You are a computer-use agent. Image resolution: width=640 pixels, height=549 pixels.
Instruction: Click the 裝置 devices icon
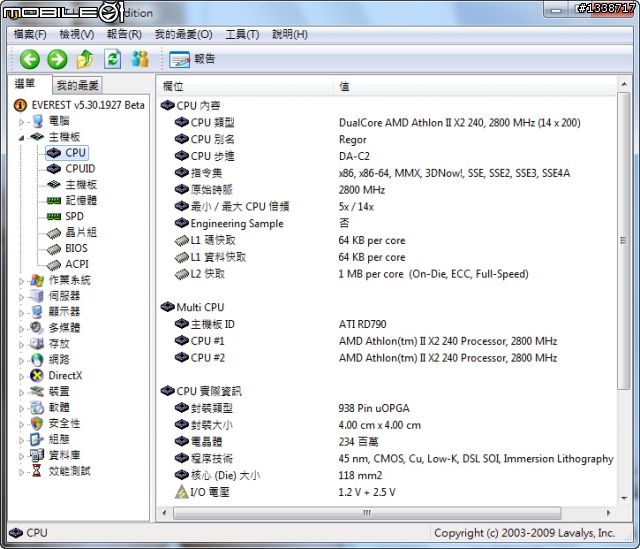coord(37,391)
